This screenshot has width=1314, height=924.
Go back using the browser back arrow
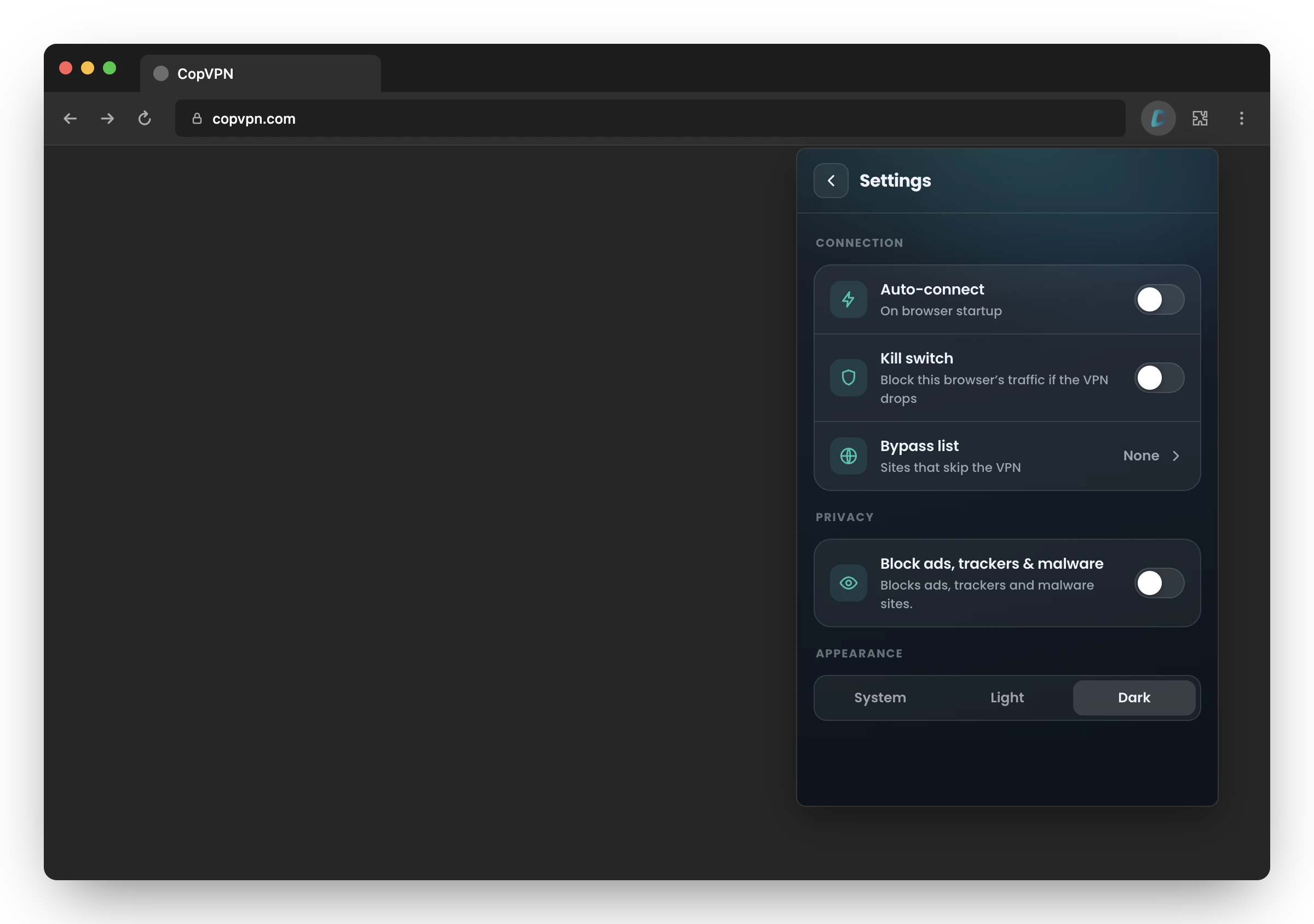70,118
